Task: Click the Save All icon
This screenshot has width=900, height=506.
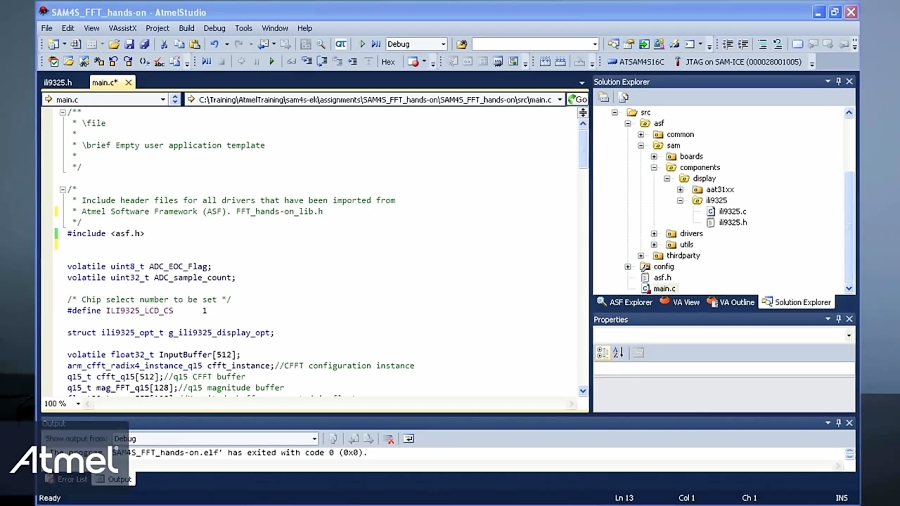Action: tap(145, 44)
